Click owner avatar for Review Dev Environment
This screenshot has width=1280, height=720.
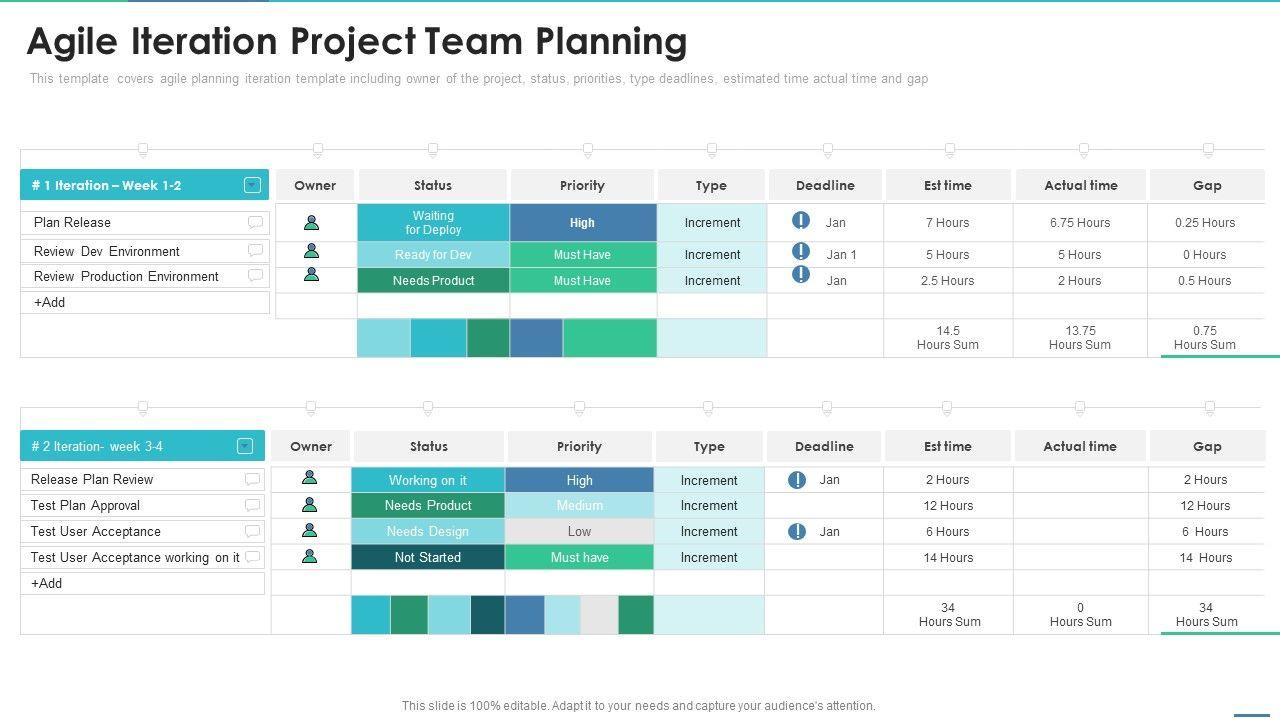click(312, 251)
